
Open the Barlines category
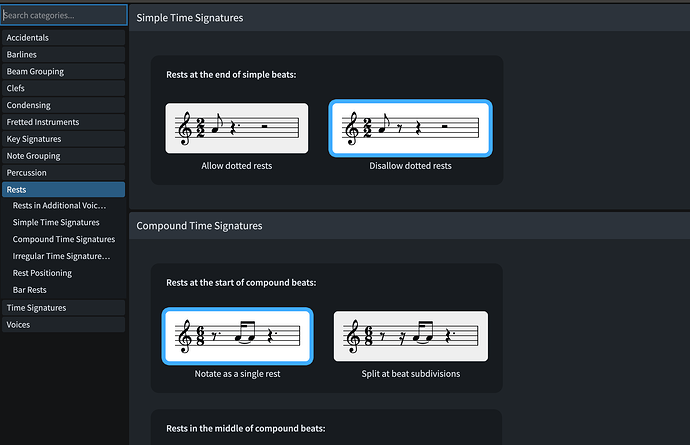tap(63, 55)
